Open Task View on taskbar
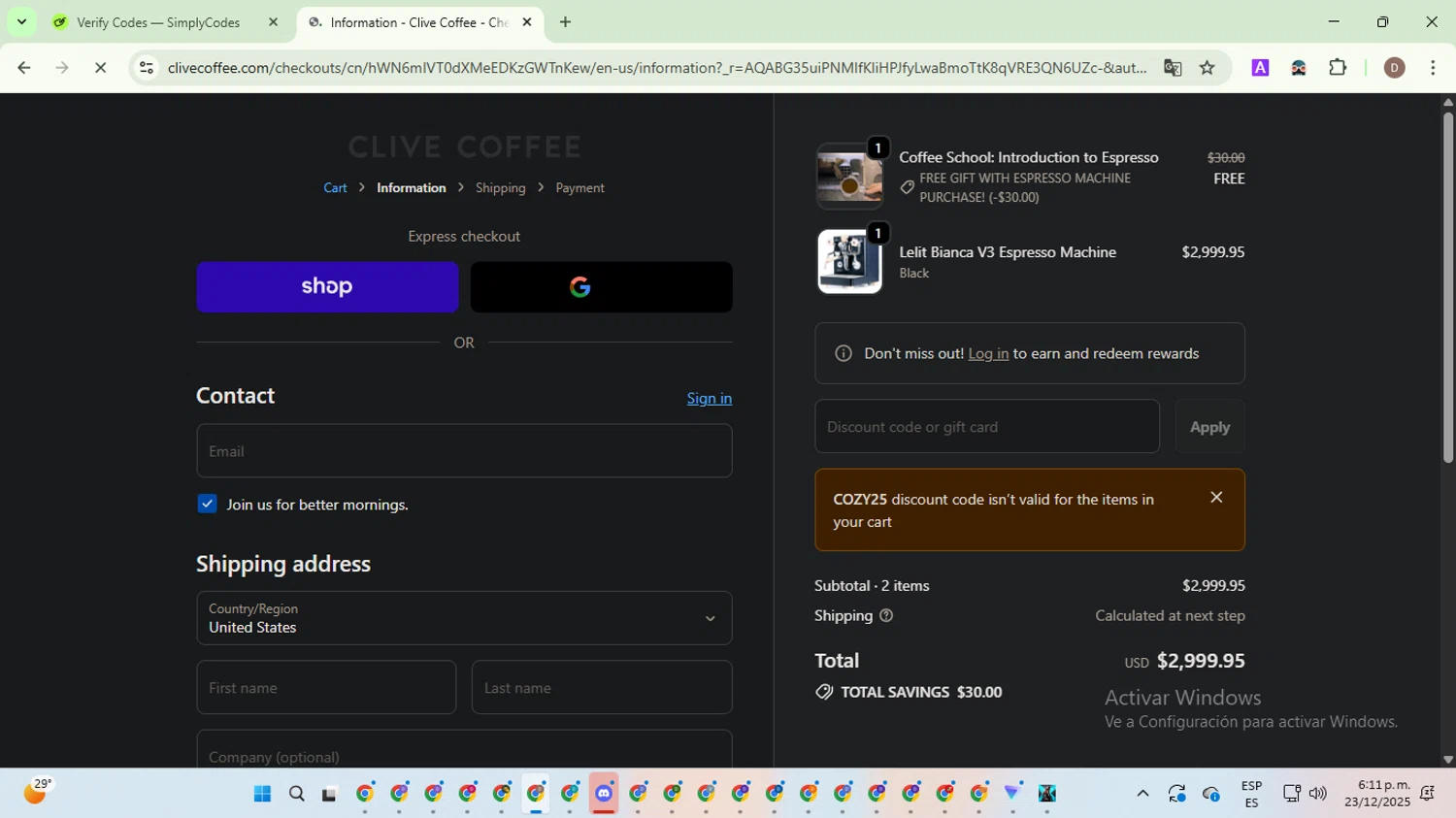The width and height of the screenshot is (1456, 818). coord(330,794)
